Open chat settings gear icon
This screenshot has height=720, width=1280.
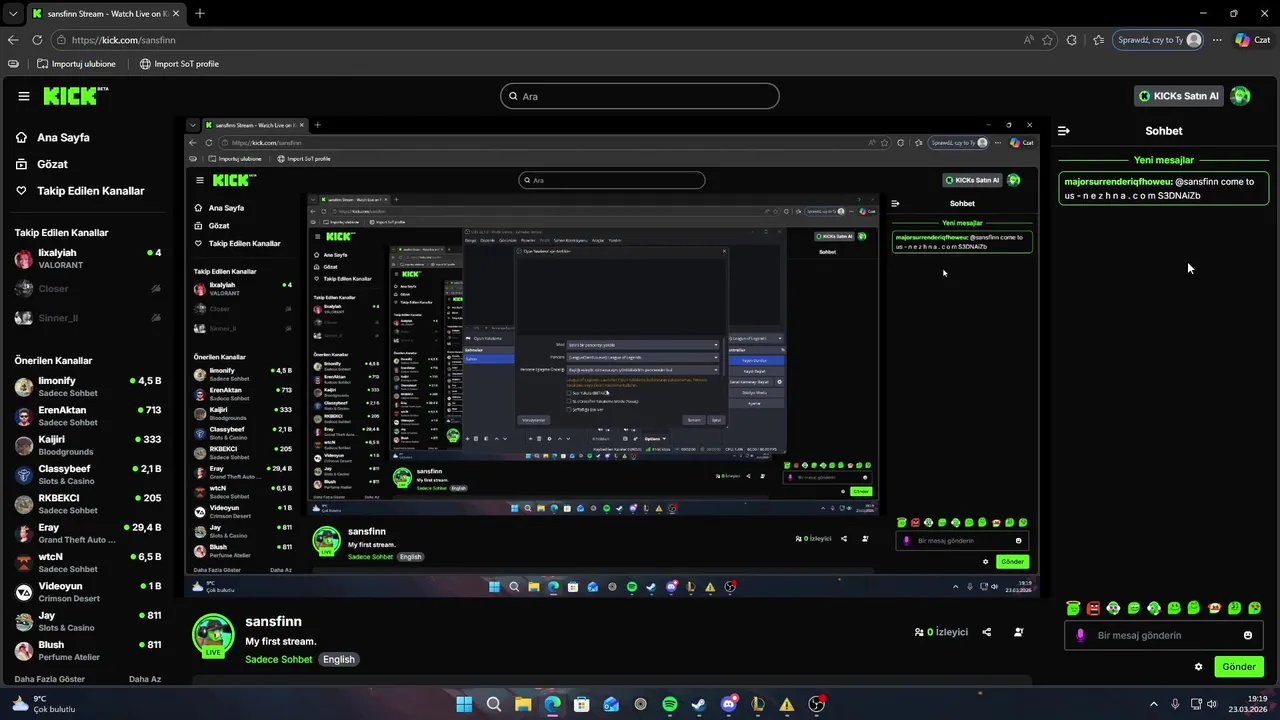click(x=1199, y=667)
